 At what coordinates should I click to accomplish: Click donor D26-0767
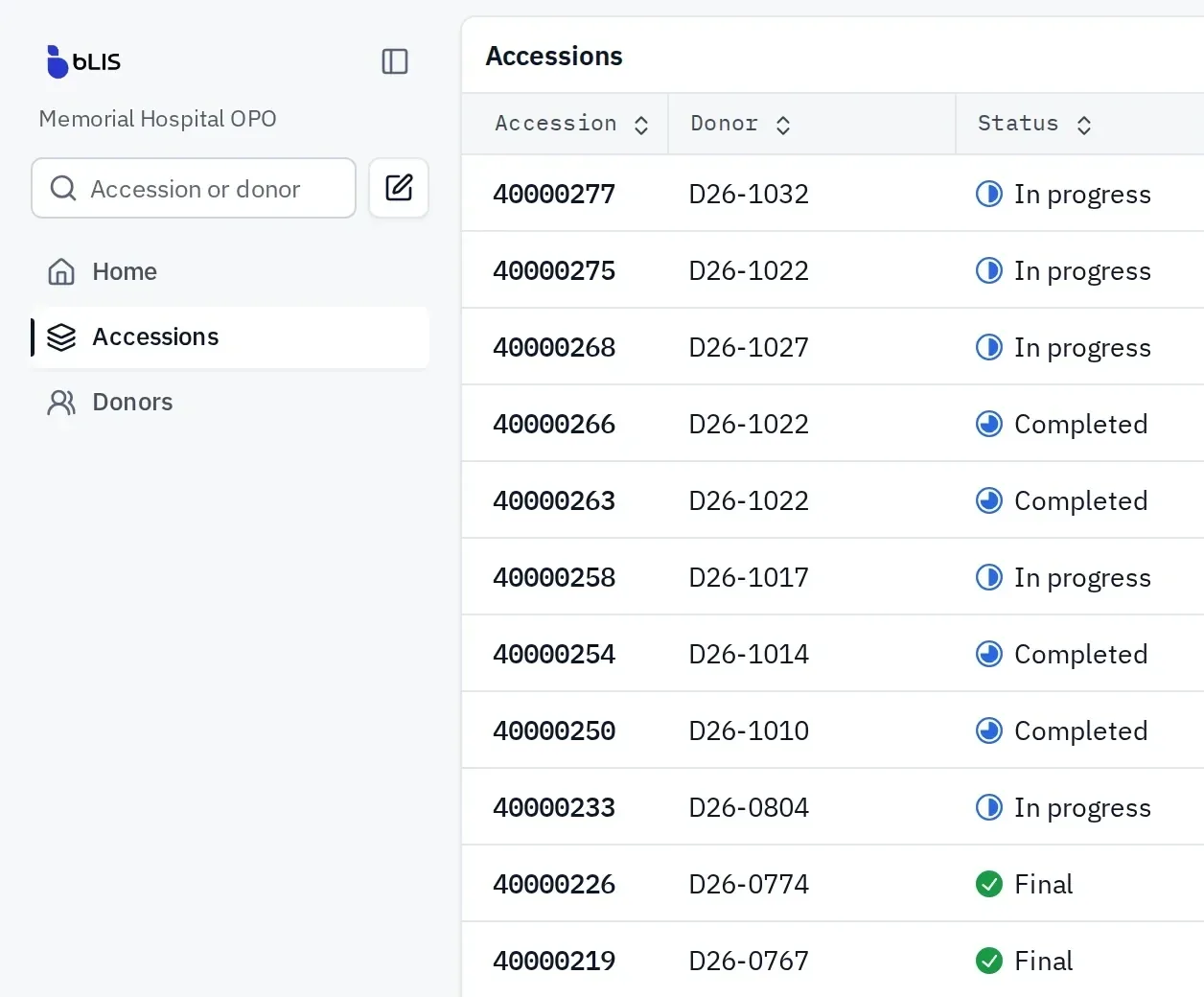(749, 961)
